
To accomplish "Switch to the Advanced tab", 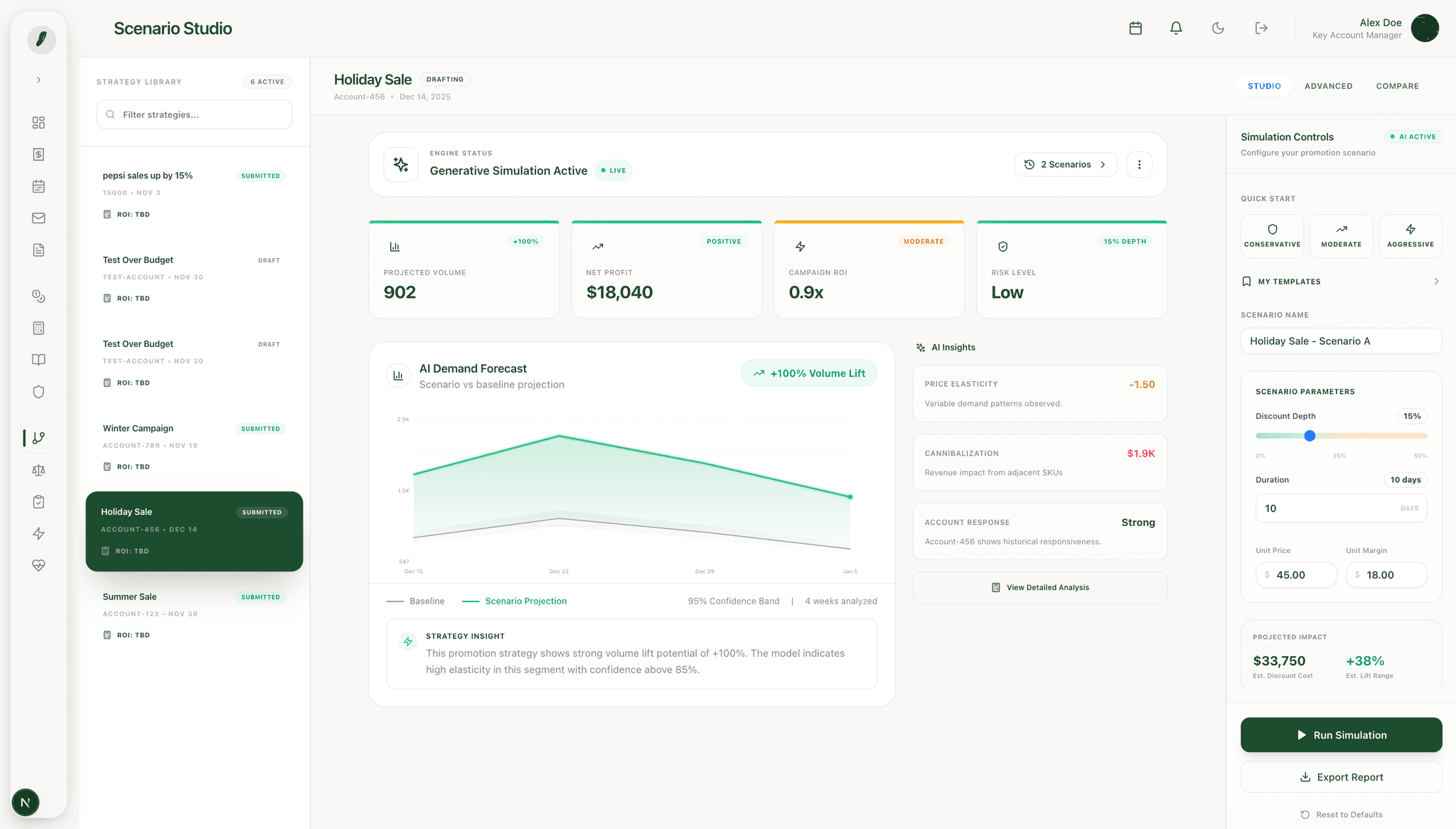I will (1328, 86).
